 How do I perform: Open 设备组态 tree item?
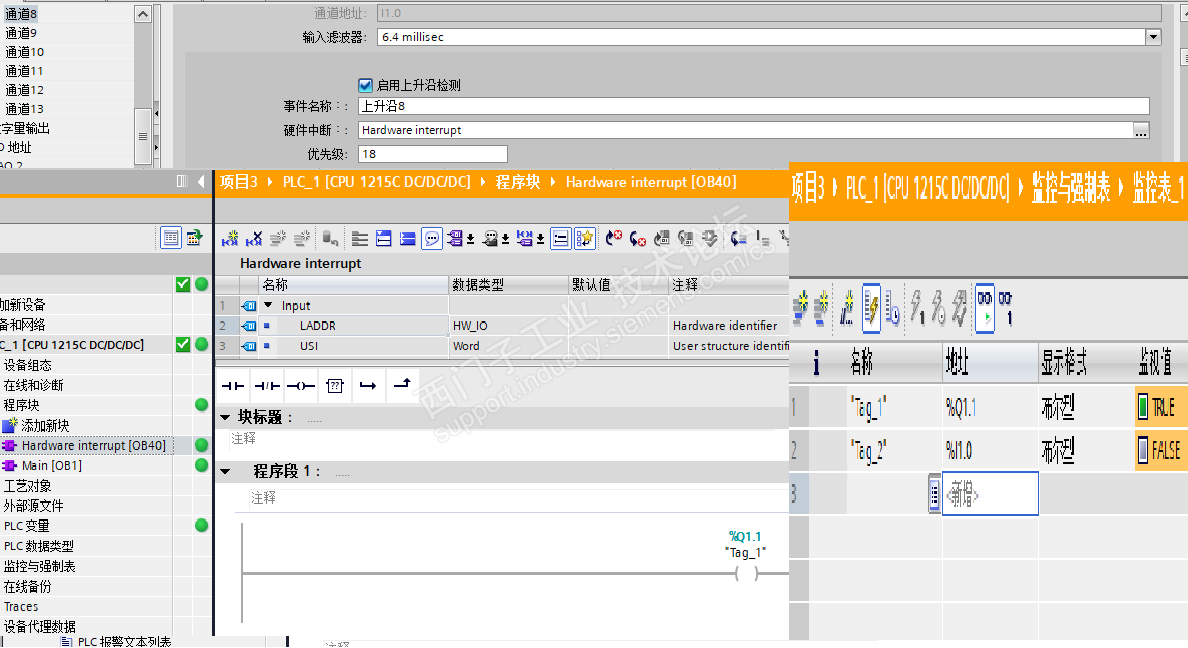pos(27,365)
